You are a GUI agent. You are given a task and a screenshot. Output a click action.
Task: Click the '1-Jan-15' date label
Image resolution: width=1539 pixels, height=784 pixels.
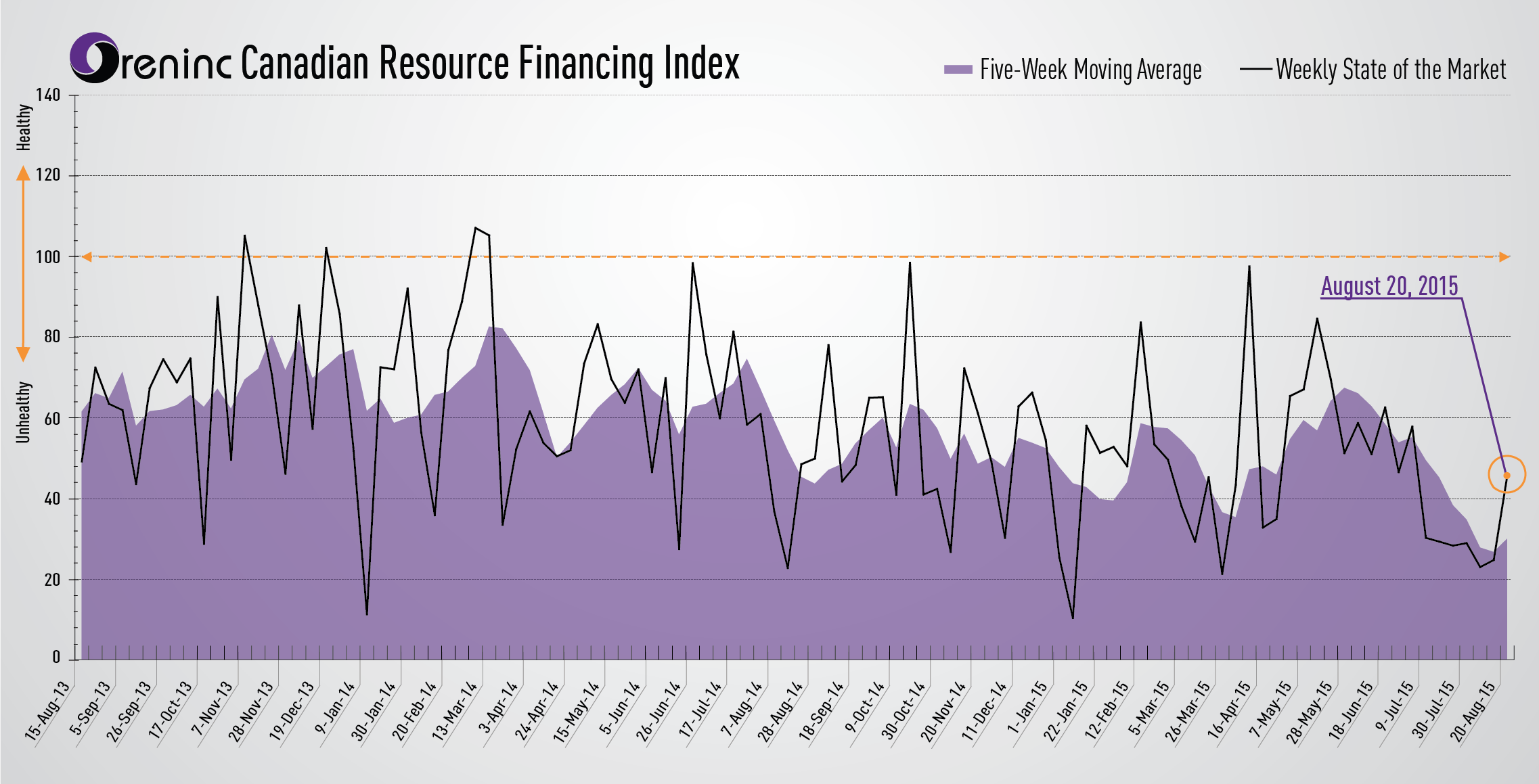tap(1027, 707)
